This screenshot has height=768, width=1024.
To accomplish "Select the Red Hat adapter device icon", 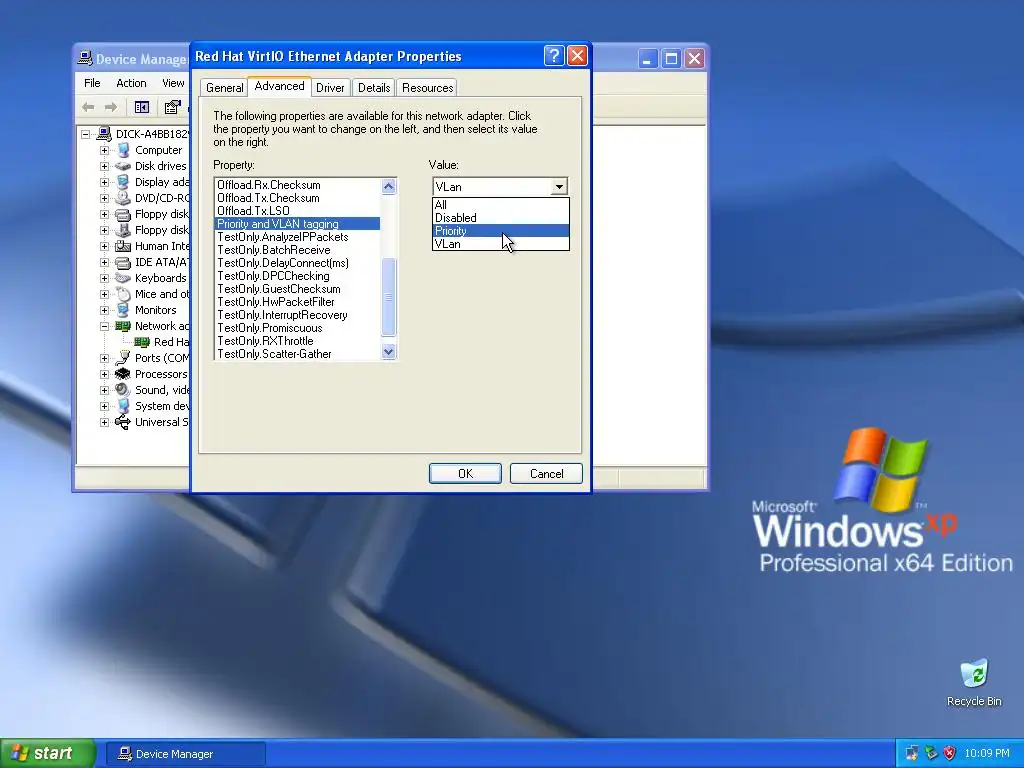I will 142,342.
